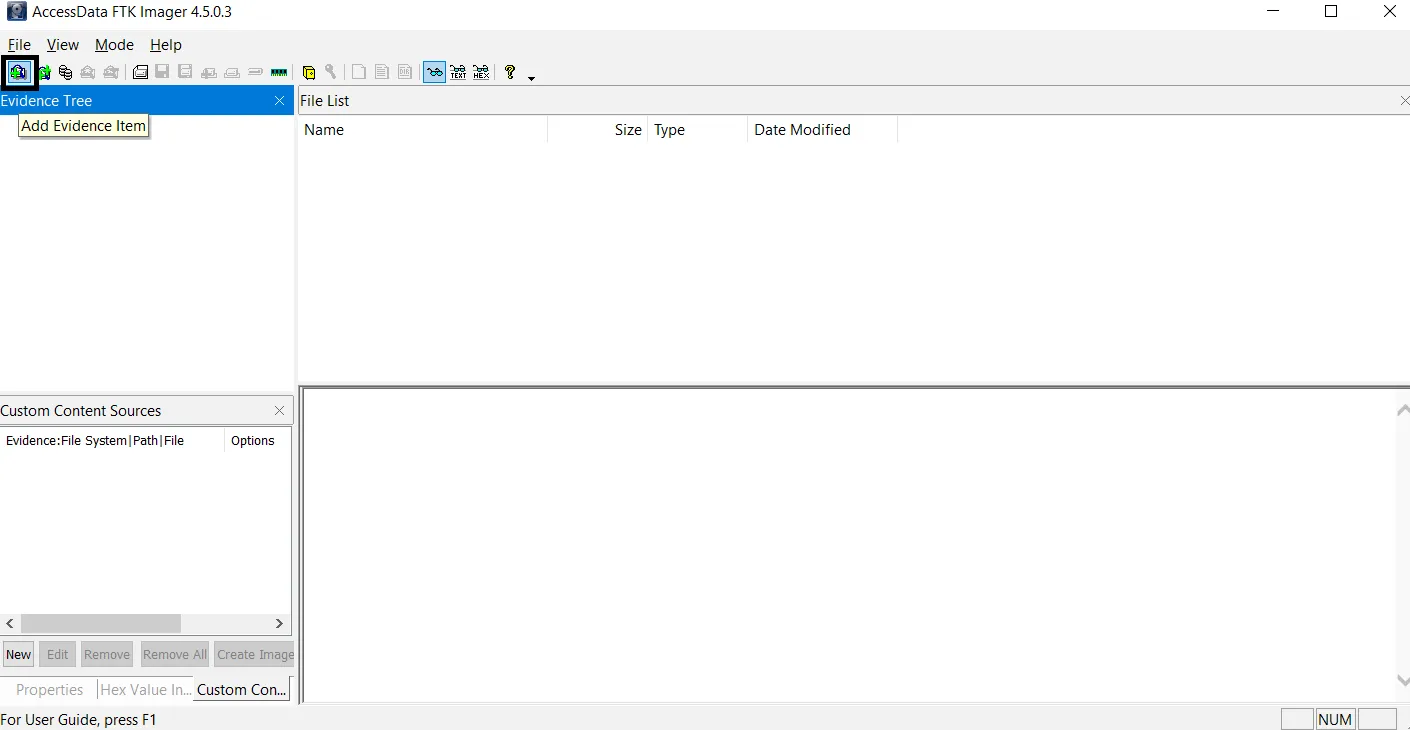Viewport: 1410px width, 730px height.
Task: Click the right arrow of horizontal scrollbar
Action: pyautogui.click(x=280, y=624)
